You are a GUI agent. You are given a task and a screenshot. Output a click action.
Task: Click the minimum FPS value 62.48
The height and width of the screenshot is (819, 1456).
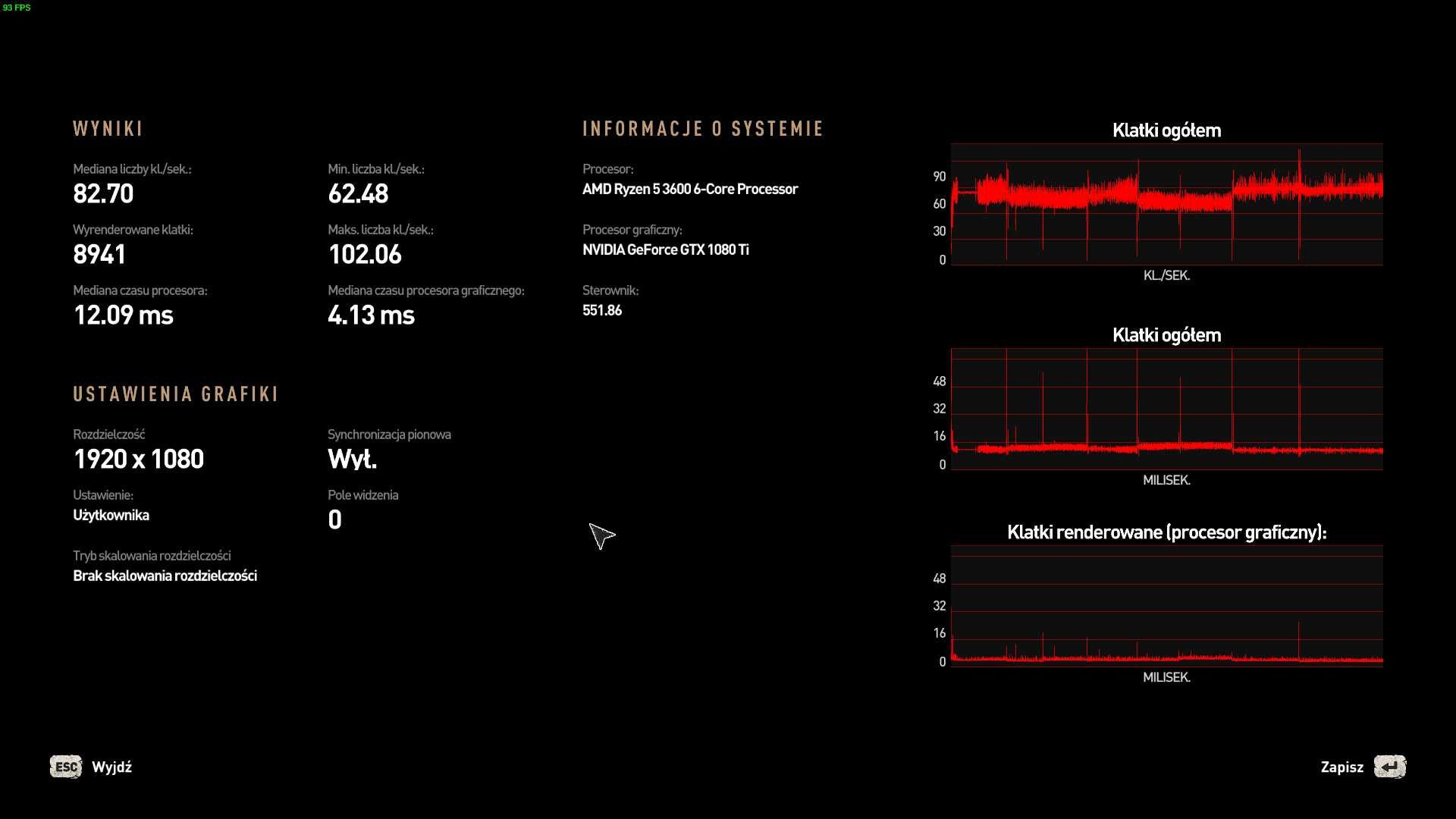(358, 193)
